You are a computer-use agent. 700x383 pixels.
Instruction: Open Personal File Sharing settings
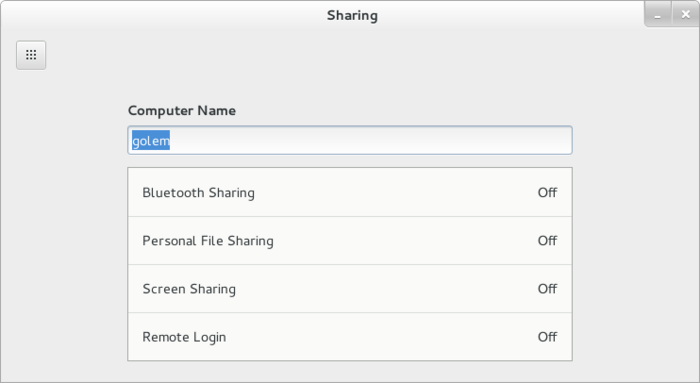tap(350, 241)
